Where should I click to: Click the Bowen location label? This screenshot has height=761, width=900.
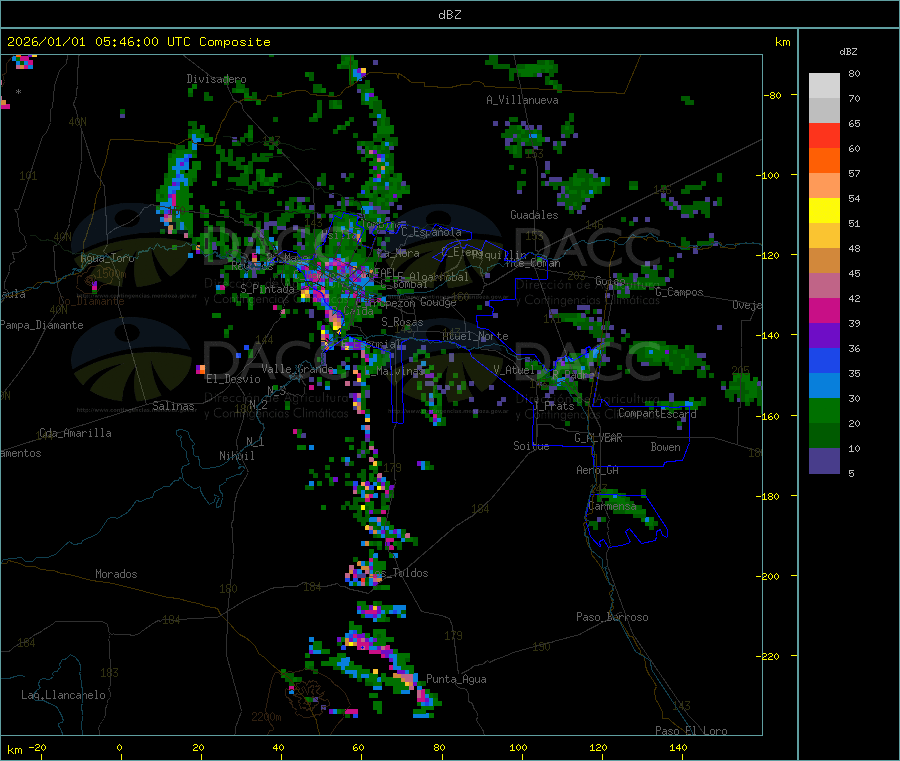(665, 447)
